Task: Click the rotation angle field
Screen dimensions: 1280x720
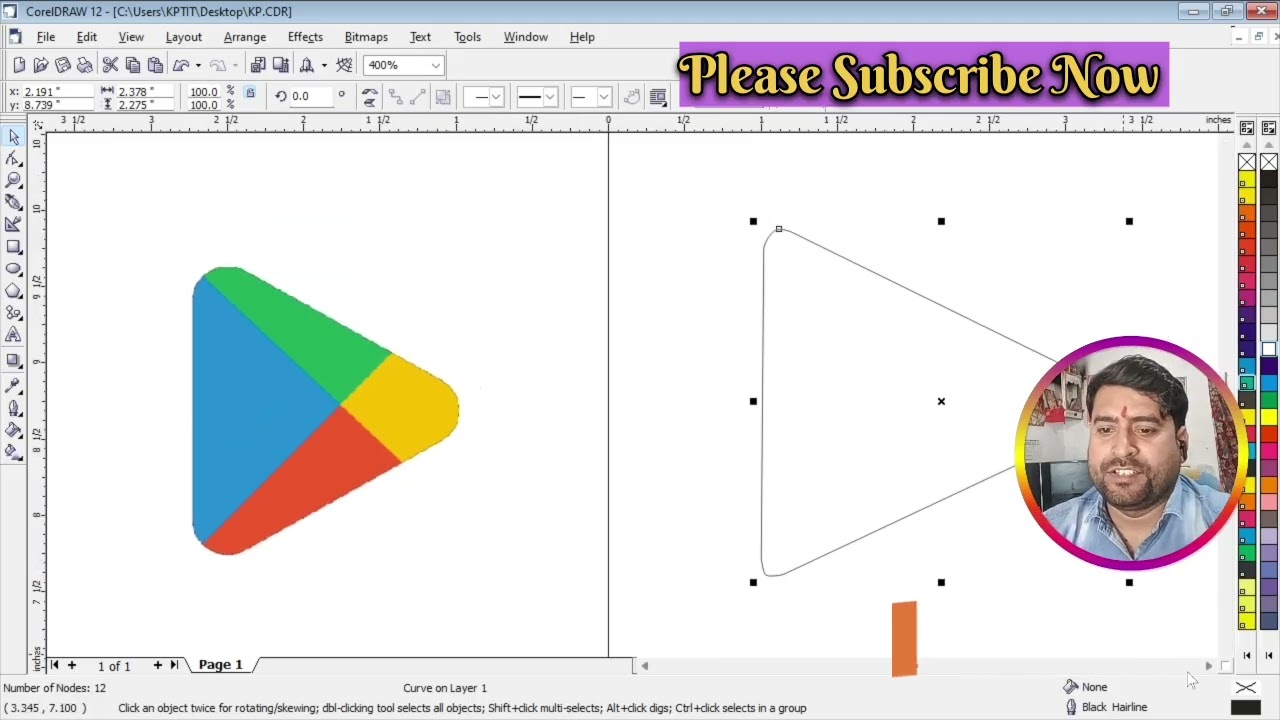Action: [310, 96]
